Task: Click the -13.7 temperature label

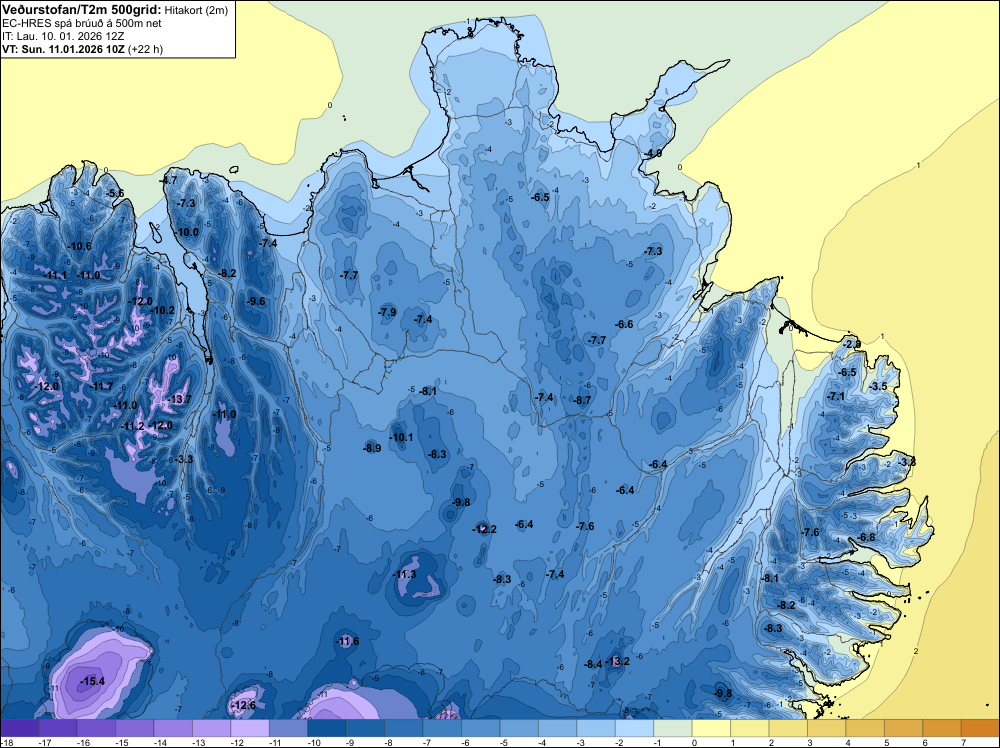Action: pyautogui.click(x=179, y=399)
